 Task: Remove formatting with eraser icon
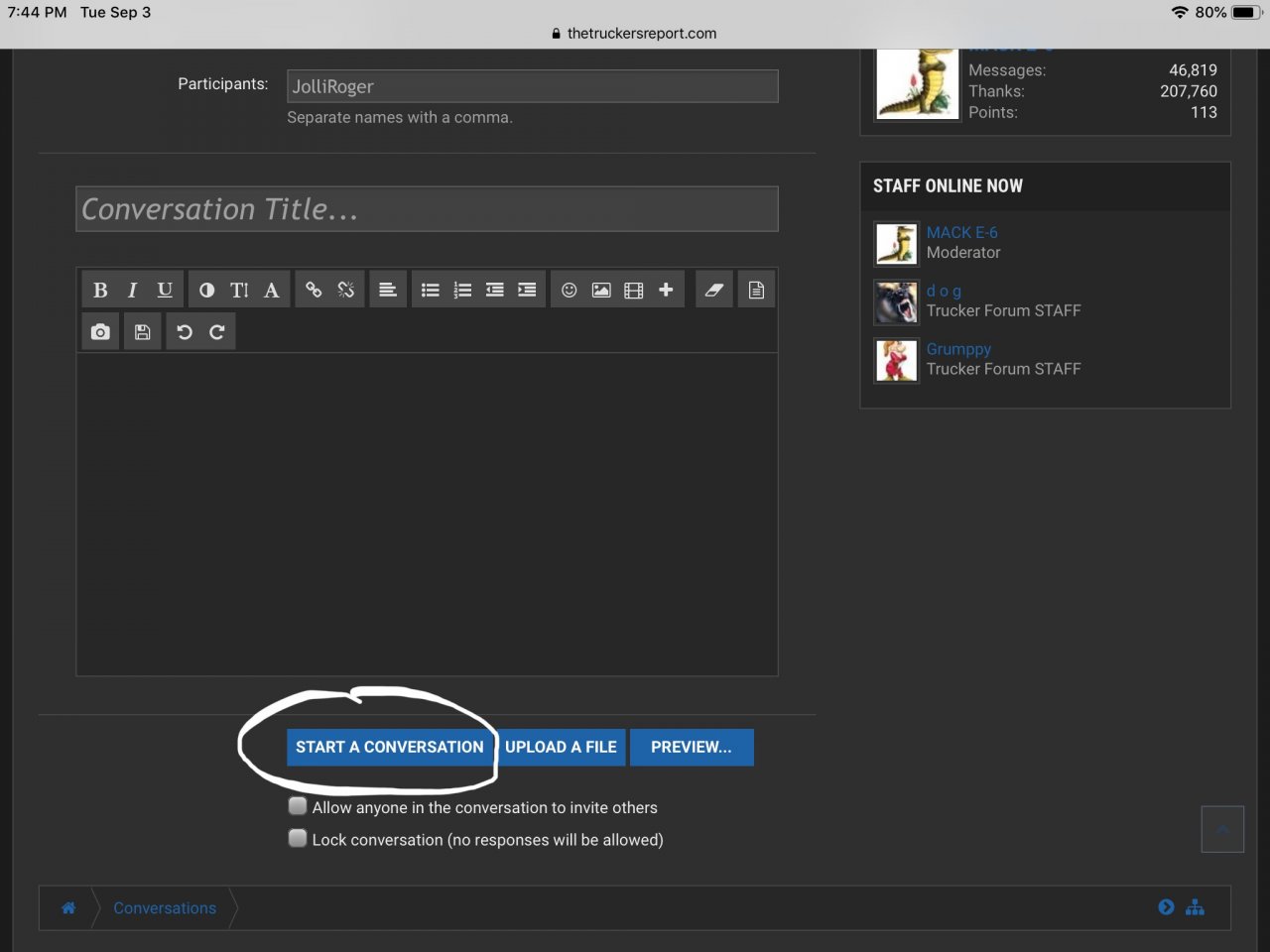(x=713, y=290)
